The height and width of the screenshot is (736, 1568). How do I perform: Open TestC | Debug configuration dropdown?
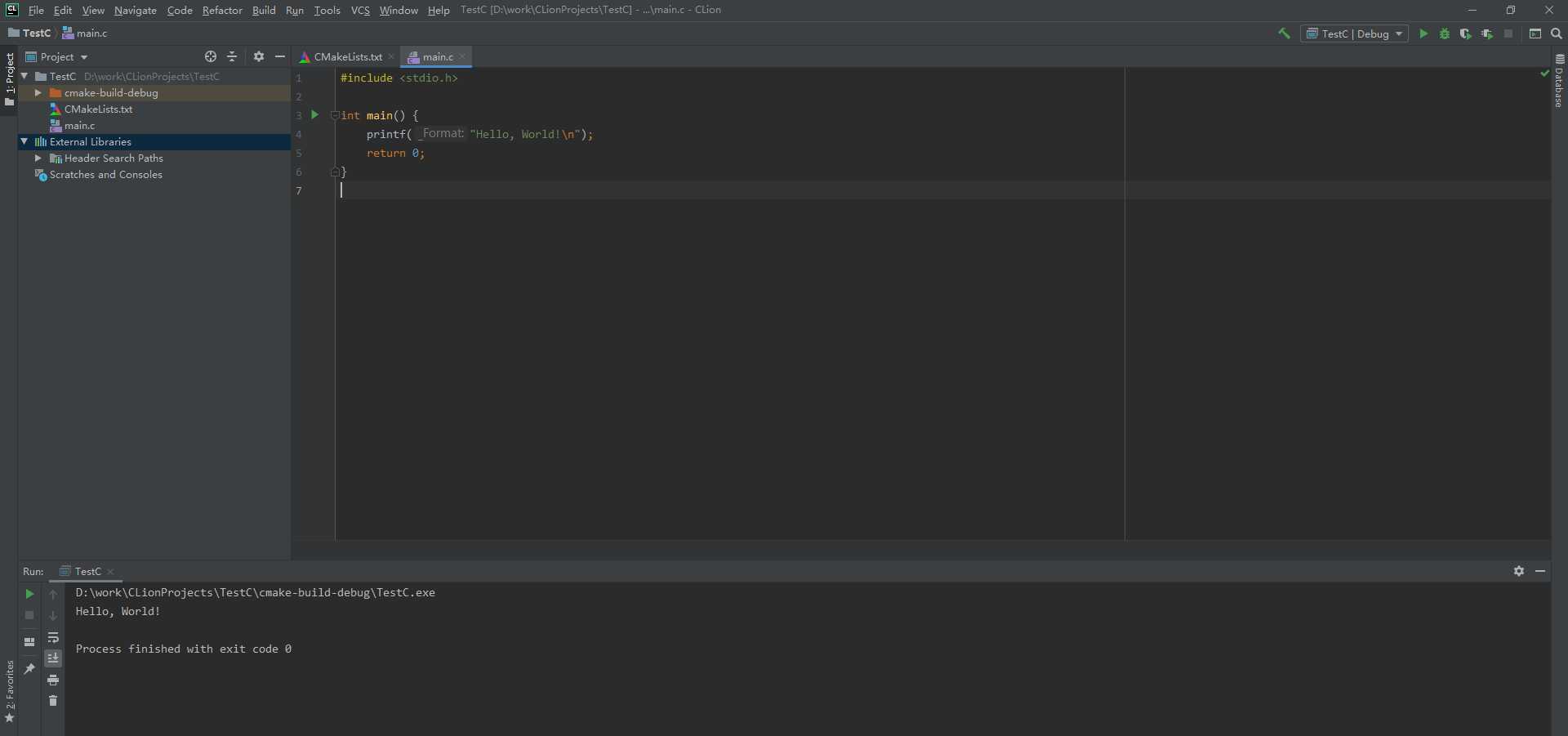(x=1354, y=33)
